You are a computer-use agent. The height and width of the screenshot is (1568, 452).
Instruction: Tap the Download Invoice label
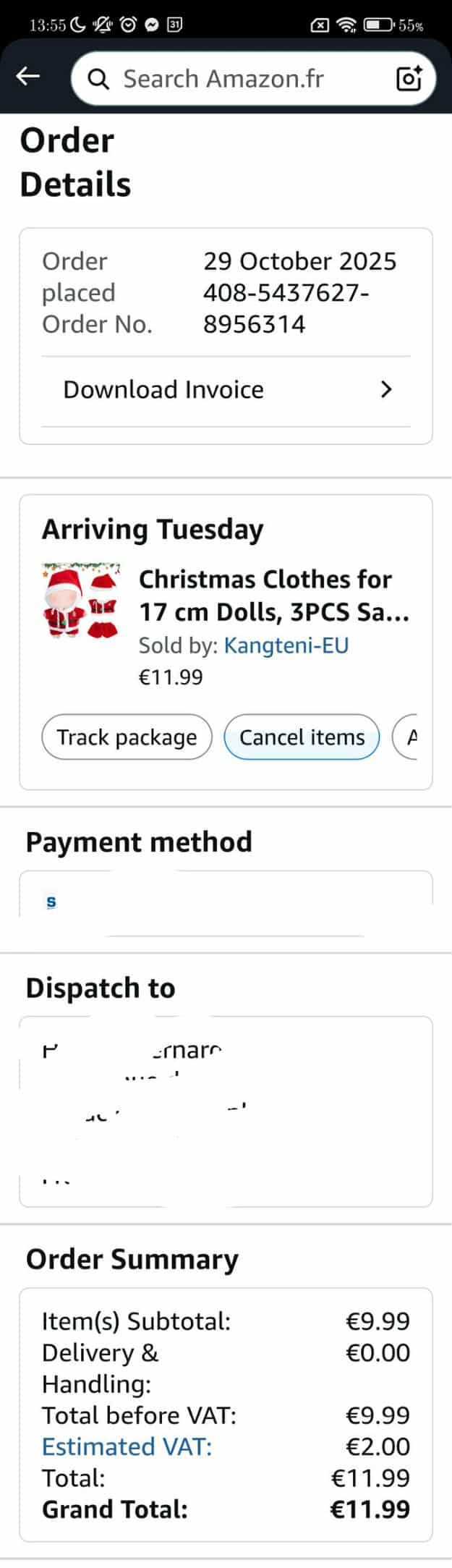(x=163, y=390)
